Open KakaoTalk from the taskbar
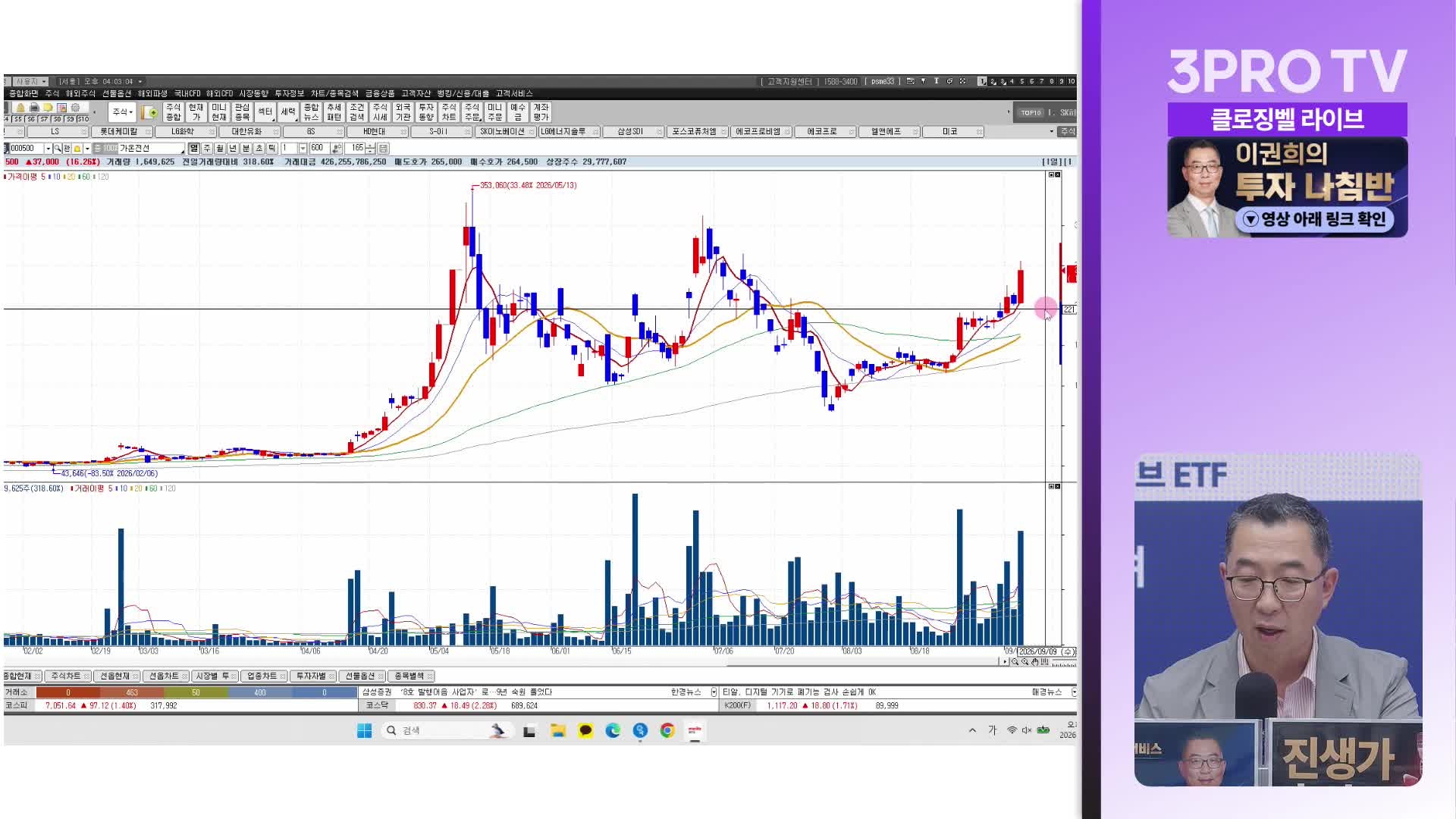The height and width of the screenshot is (819, 1456). pos(585,730)
